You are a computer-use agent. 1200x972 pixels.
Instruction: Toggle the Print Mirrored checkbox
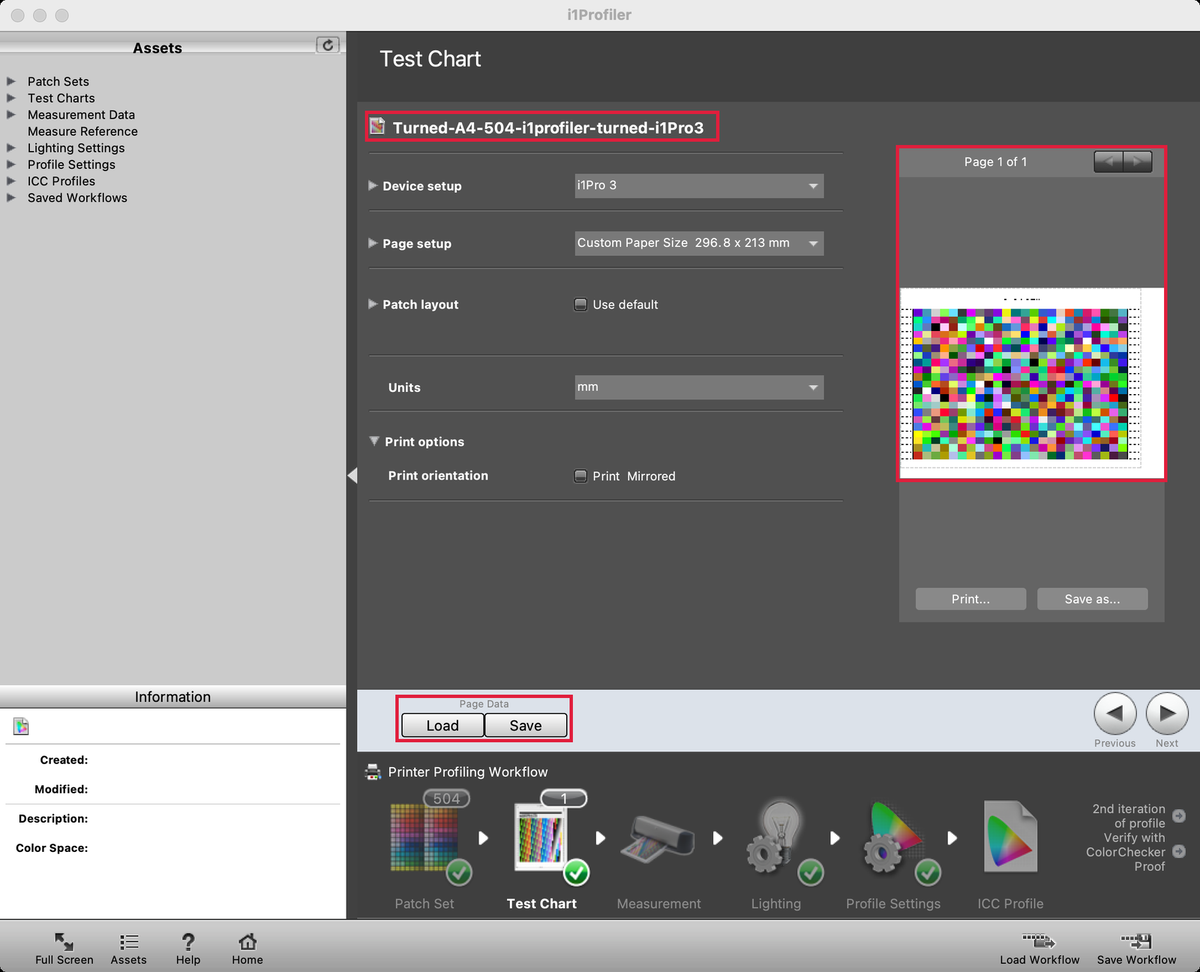click(580, 476)
